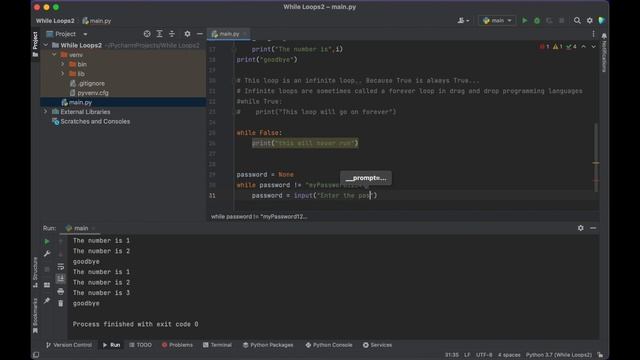Open Search Everywhere magnifier icon
Viewport: 640px width, 360px height.
click(x=577, y=20)
